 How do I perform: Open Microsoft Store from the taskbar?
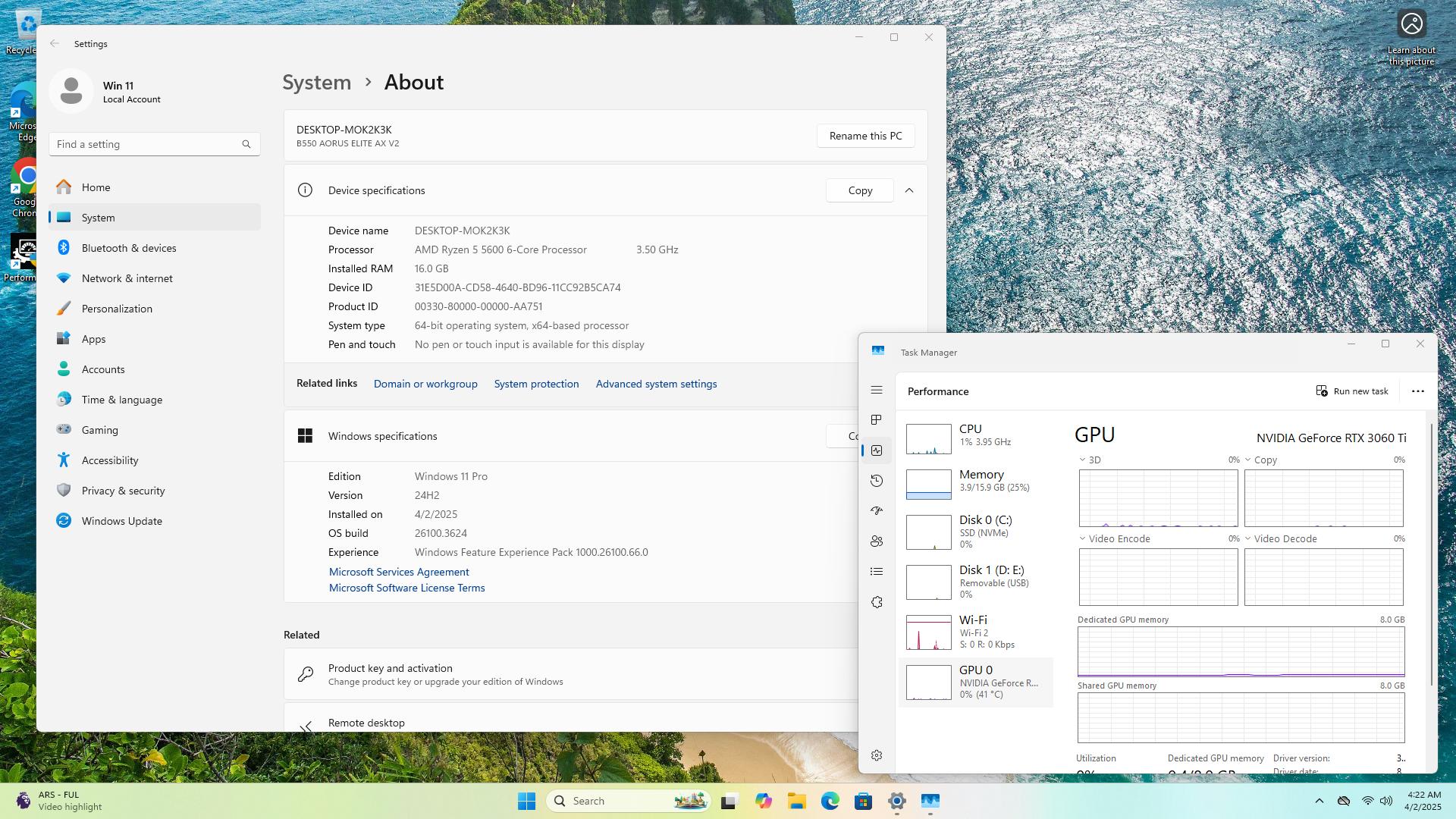click(863, 801)
